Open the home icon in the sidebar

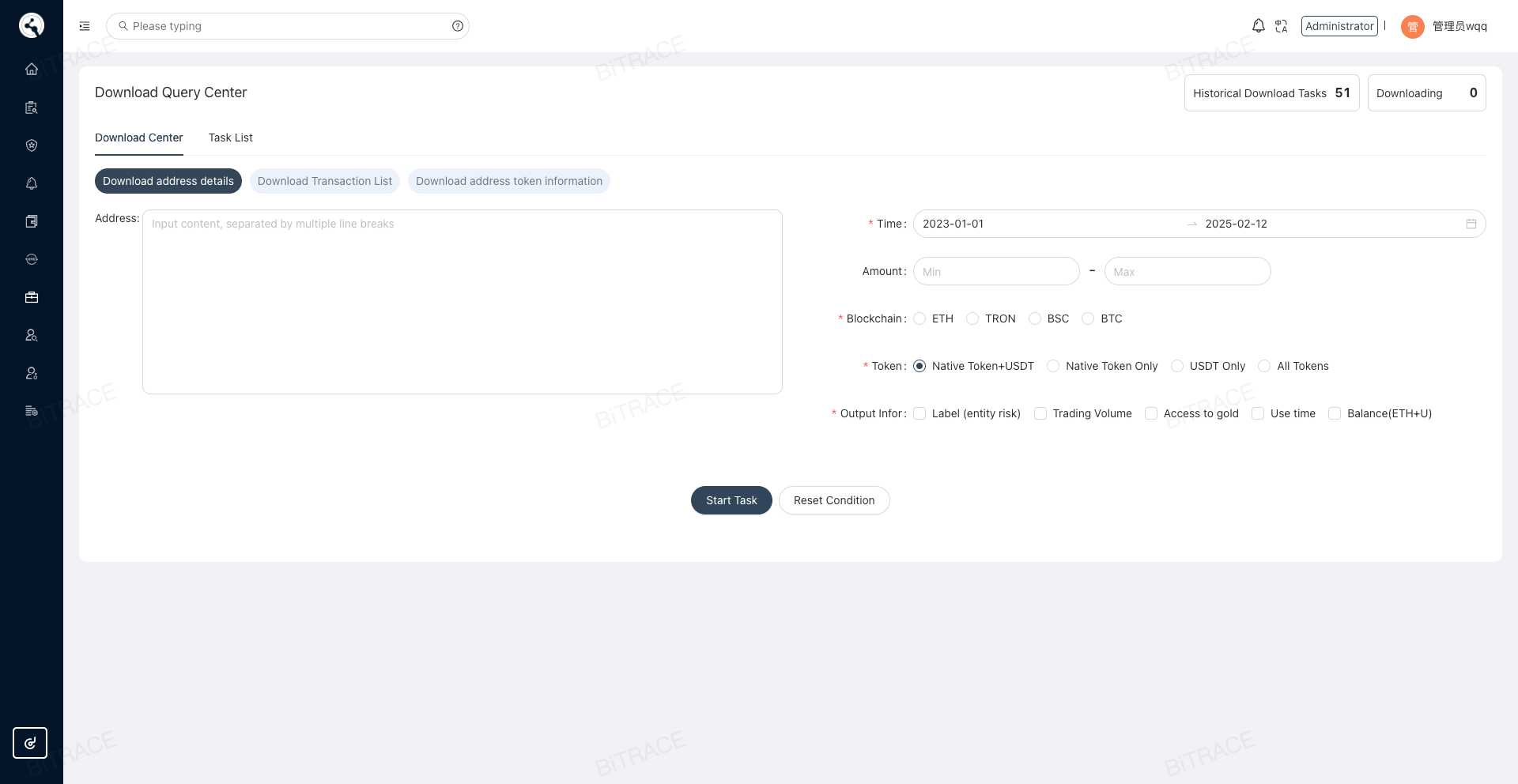[32, 69]
